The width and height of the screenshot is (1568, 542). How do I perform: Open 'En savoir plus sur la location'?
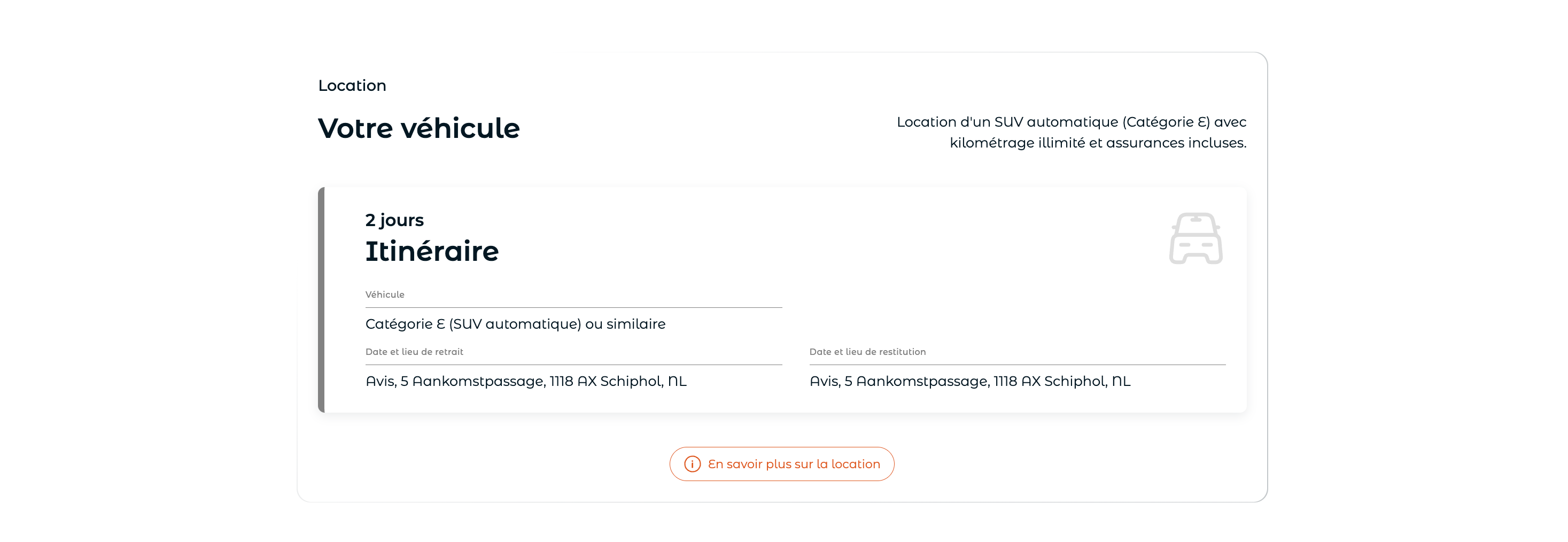click(x=781, y=464)
